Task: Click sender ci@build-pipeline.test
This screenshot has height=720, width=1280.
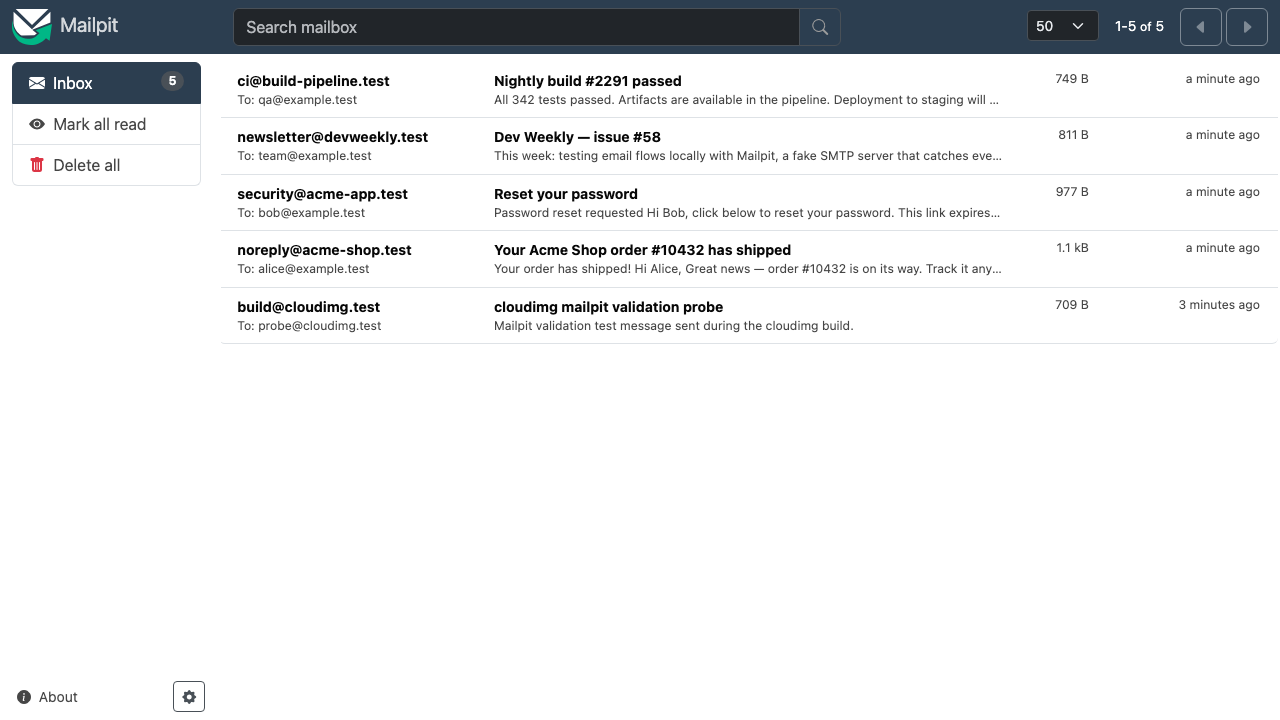Action: (313, 81)
